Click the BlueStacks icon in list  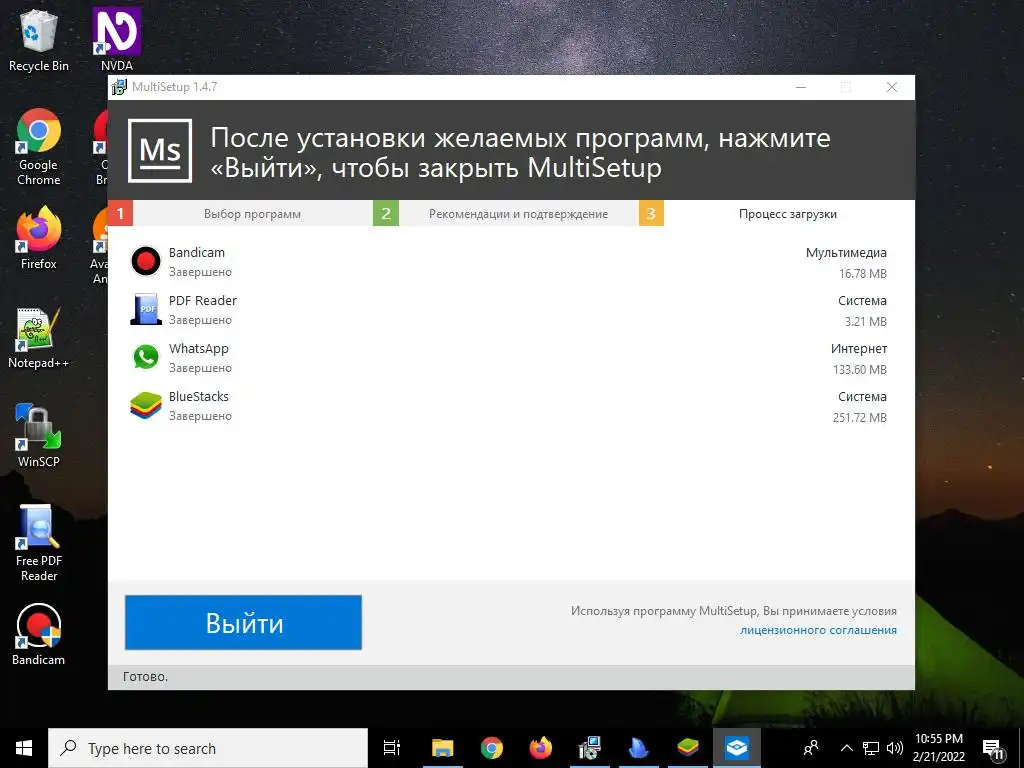coord(146,405)
